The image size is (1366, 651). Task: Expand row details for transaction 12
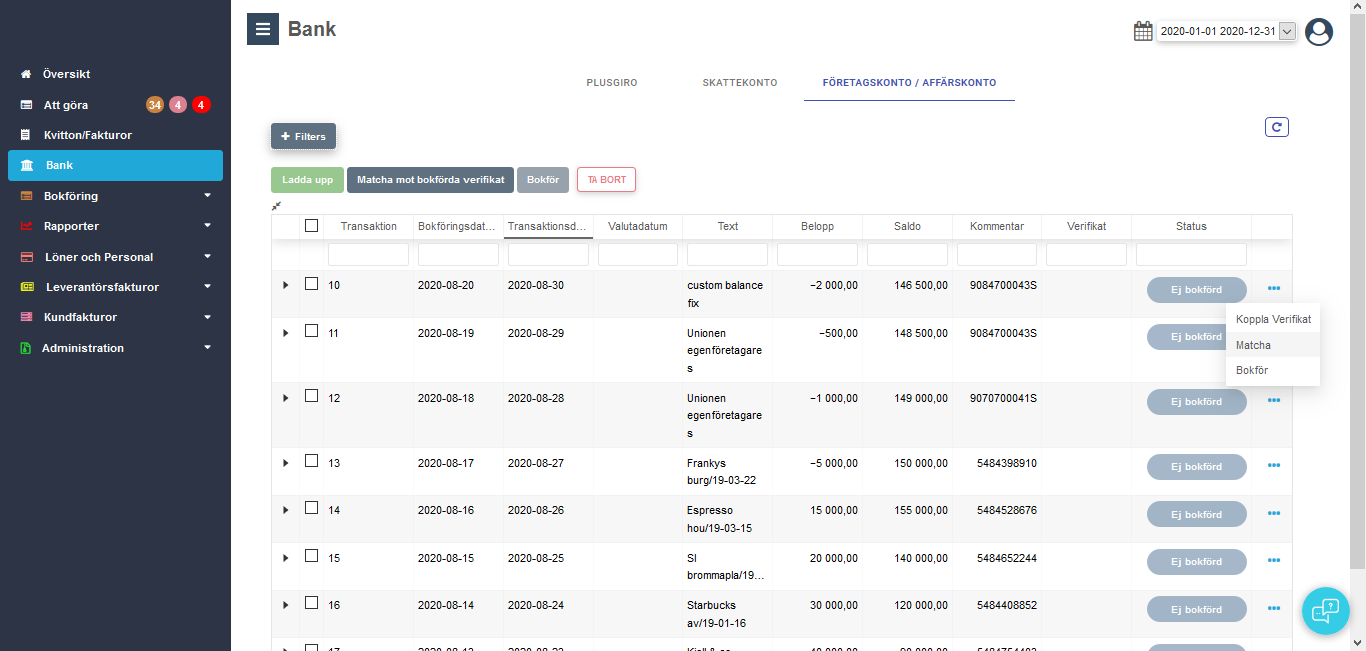pos(285,398)
